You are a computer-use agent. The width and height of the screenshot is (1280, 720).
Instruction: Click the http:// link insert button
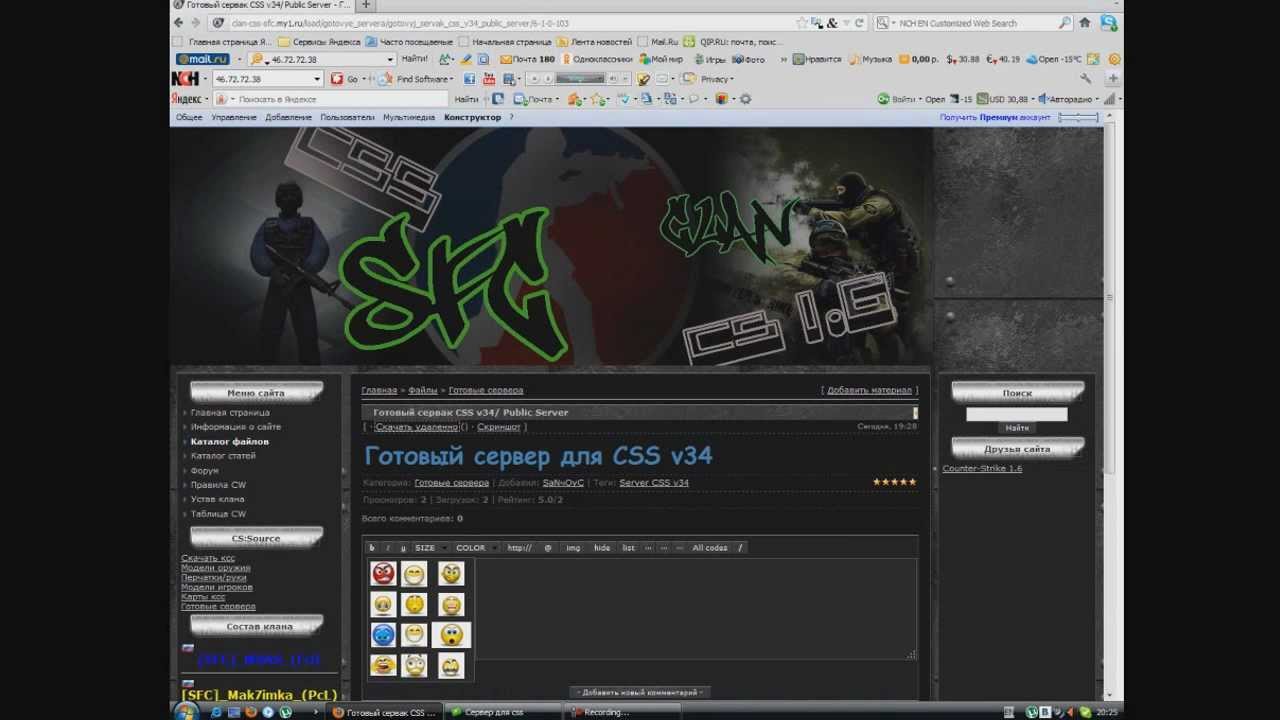519,548
